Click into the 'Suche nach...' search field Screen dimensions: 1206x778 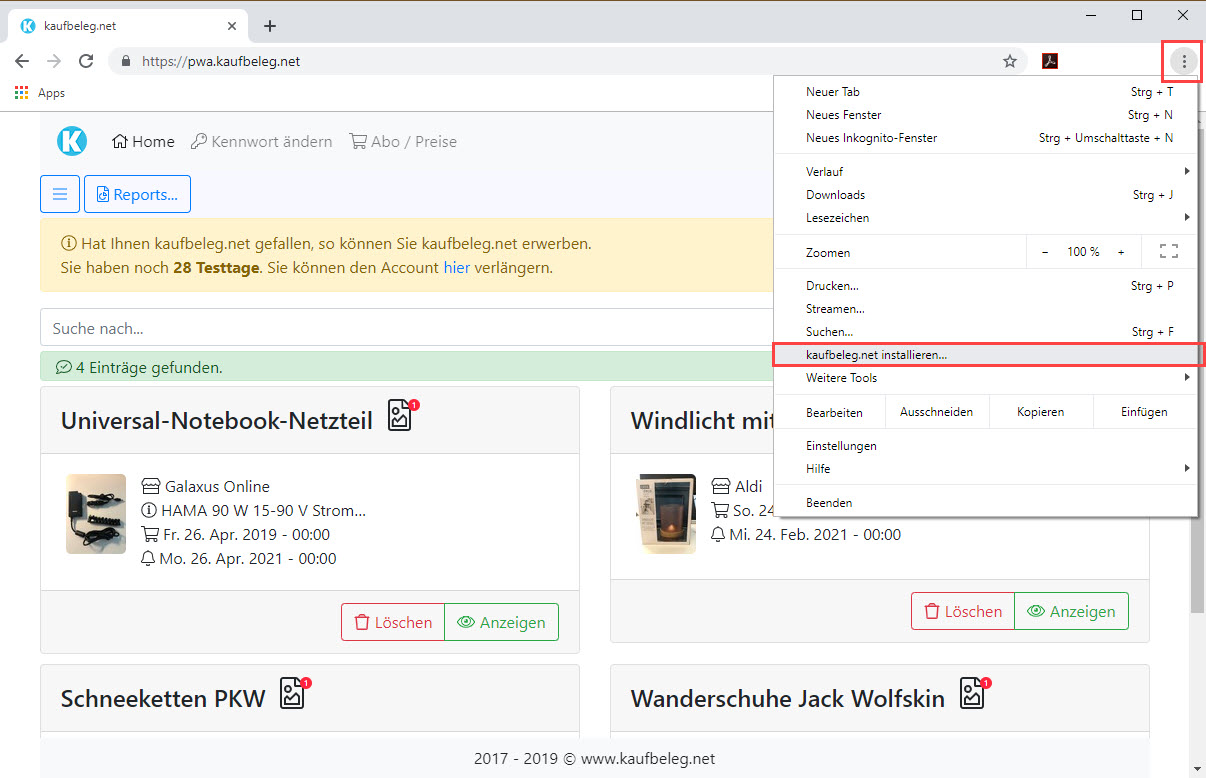(x=400, y=328)
